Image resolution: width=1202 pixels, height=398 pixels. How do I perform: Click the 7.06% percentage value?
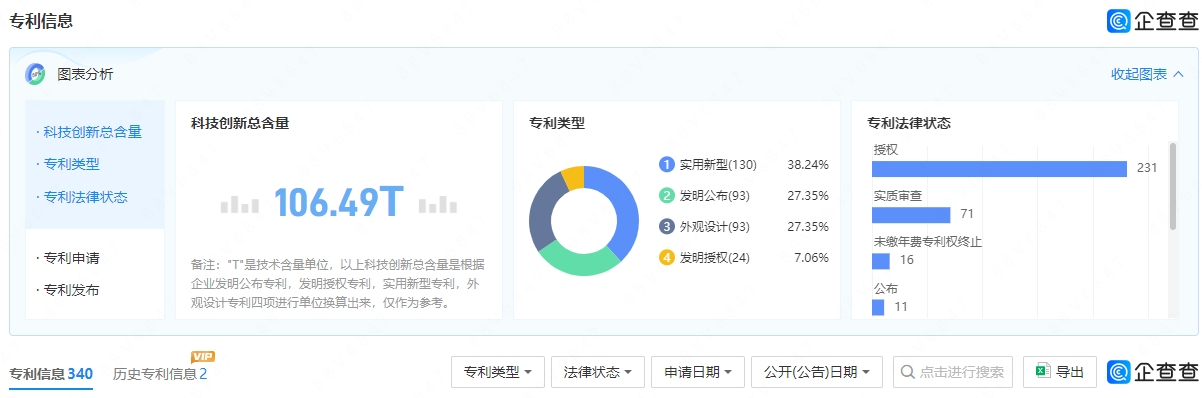(811, 257)
